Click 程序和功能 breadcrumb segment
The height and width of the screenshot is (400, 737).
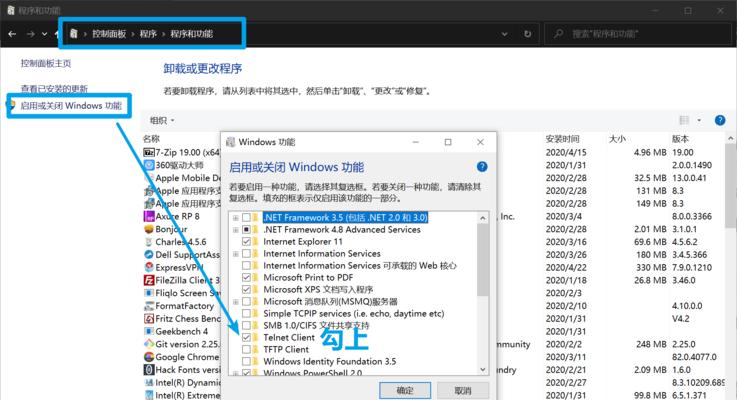(x=191, y=34)
